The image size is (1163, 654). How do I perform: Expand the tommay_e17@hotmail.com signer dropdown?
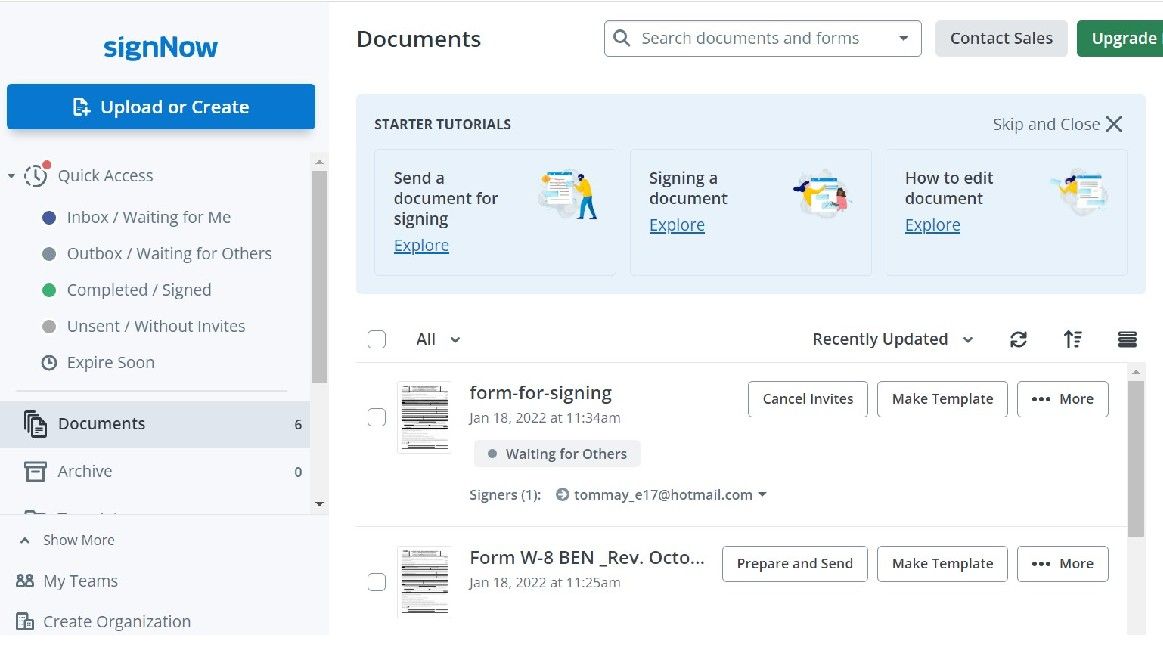763,494
